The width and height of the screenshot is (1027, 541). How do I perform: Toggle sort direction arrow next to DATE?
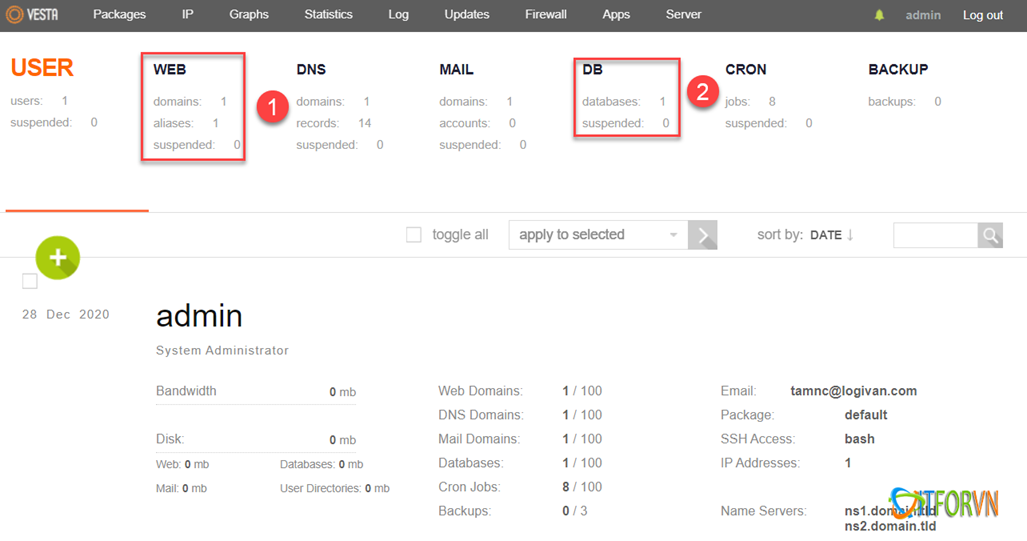(x=851, y=235)
